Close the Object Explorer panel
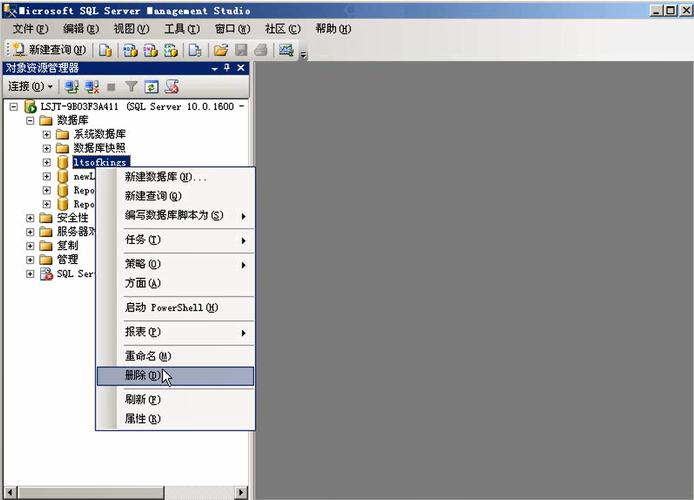The image size is (694, 500). [241, 68]
